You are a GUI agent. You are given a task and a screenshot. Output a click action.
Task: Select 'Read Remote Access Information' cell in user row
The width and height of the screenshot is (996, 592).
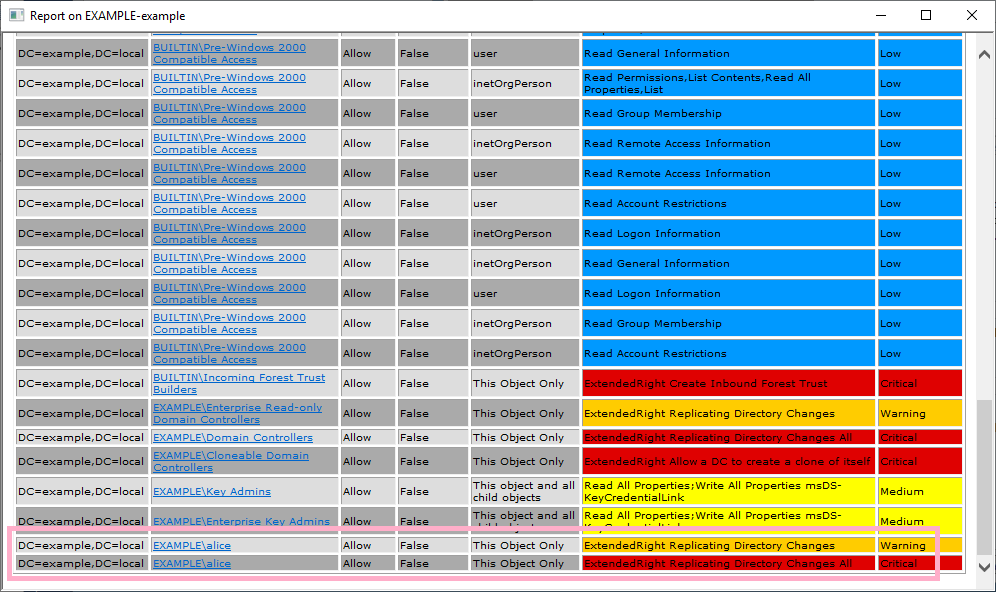tap(729, 173)
